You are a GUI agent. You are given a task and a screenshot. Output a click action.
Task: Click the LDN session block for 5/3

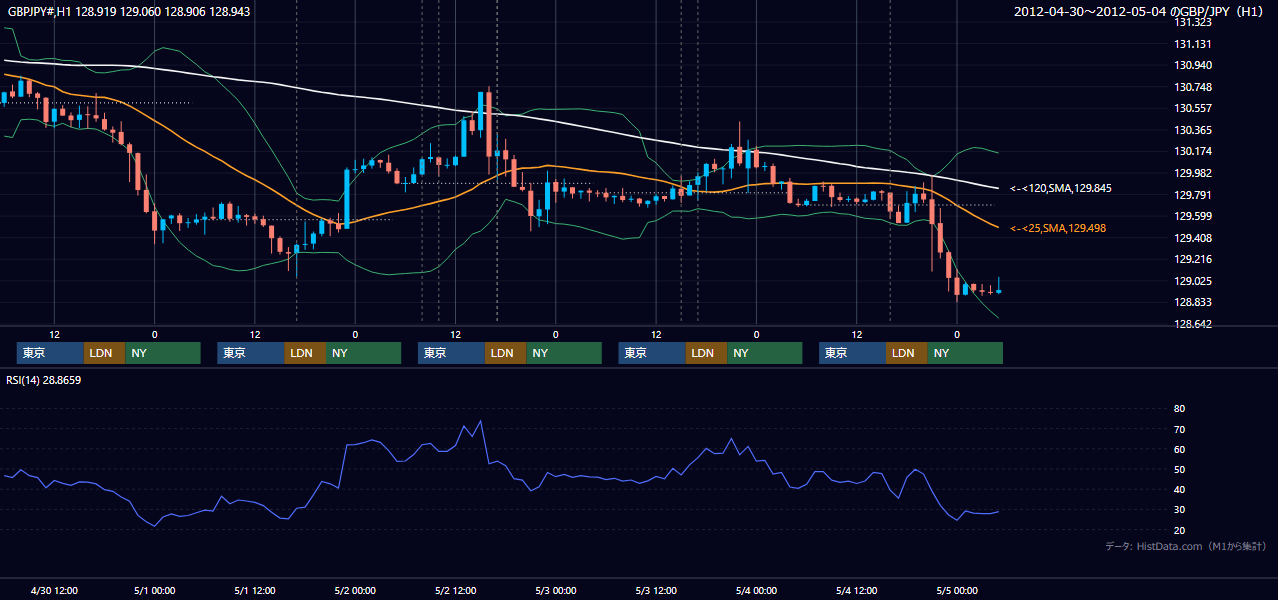706,353
